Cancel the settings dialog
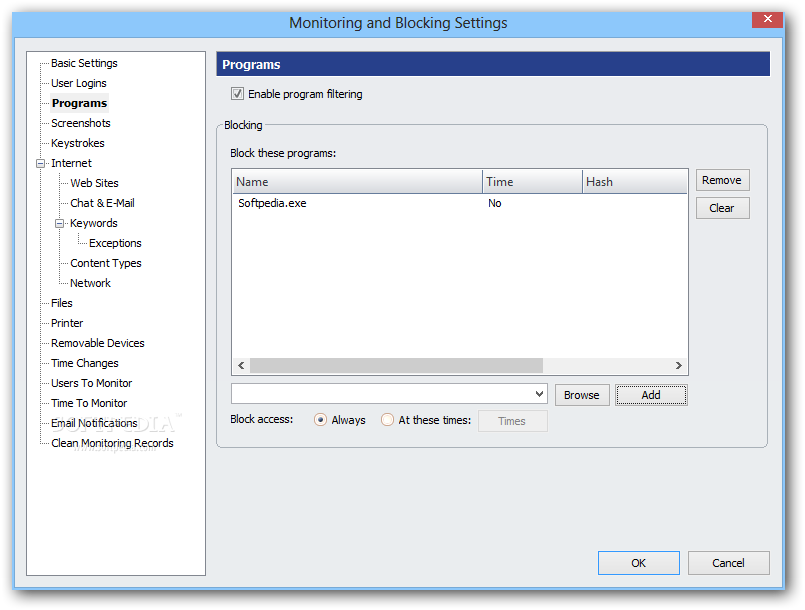 click(729, 563)
